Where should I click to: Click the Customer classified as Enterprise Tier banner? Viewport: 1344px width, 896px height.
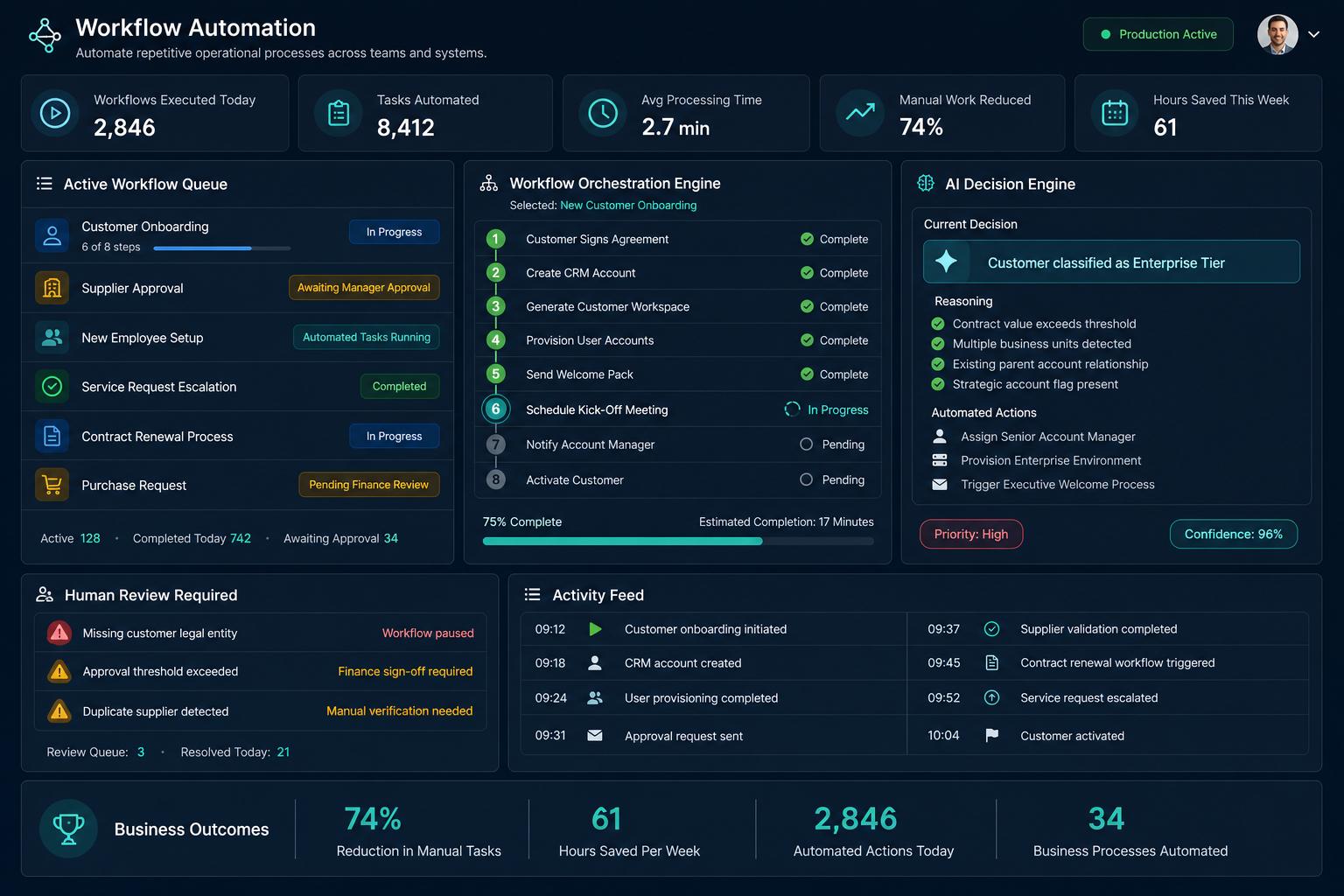point(1111,262)
